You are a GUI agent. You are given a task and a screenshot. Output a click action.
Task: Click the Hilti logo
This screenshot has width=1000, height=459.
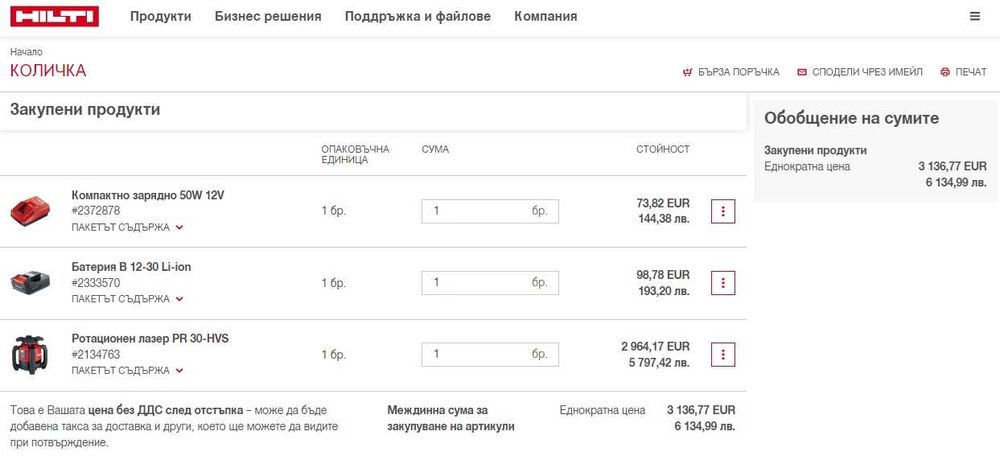(55, 16)
